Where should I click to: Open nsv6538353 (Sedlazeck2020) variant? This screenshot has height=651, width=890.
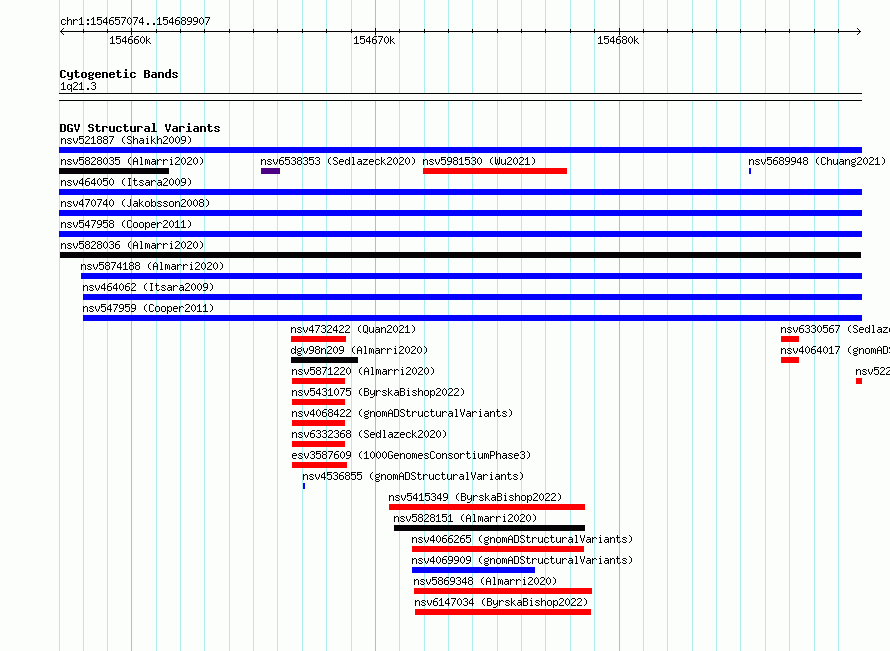tap(338, 161)
